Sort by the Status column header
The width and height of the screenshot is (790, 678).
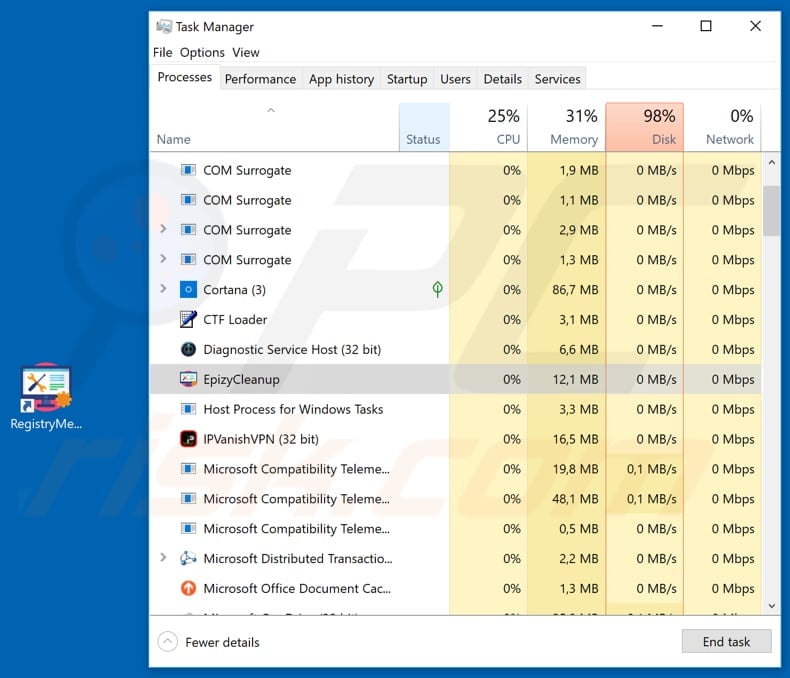tap(424, 127)
